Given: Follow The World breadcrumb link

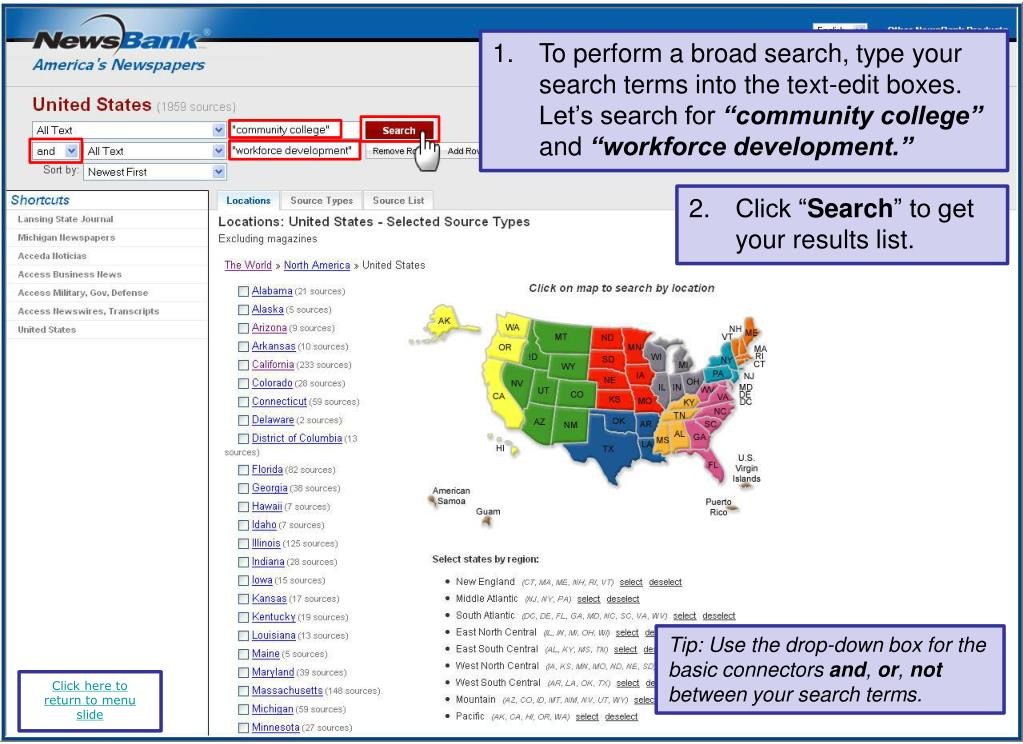Looking at the screenshot, I should click(248, 265).
